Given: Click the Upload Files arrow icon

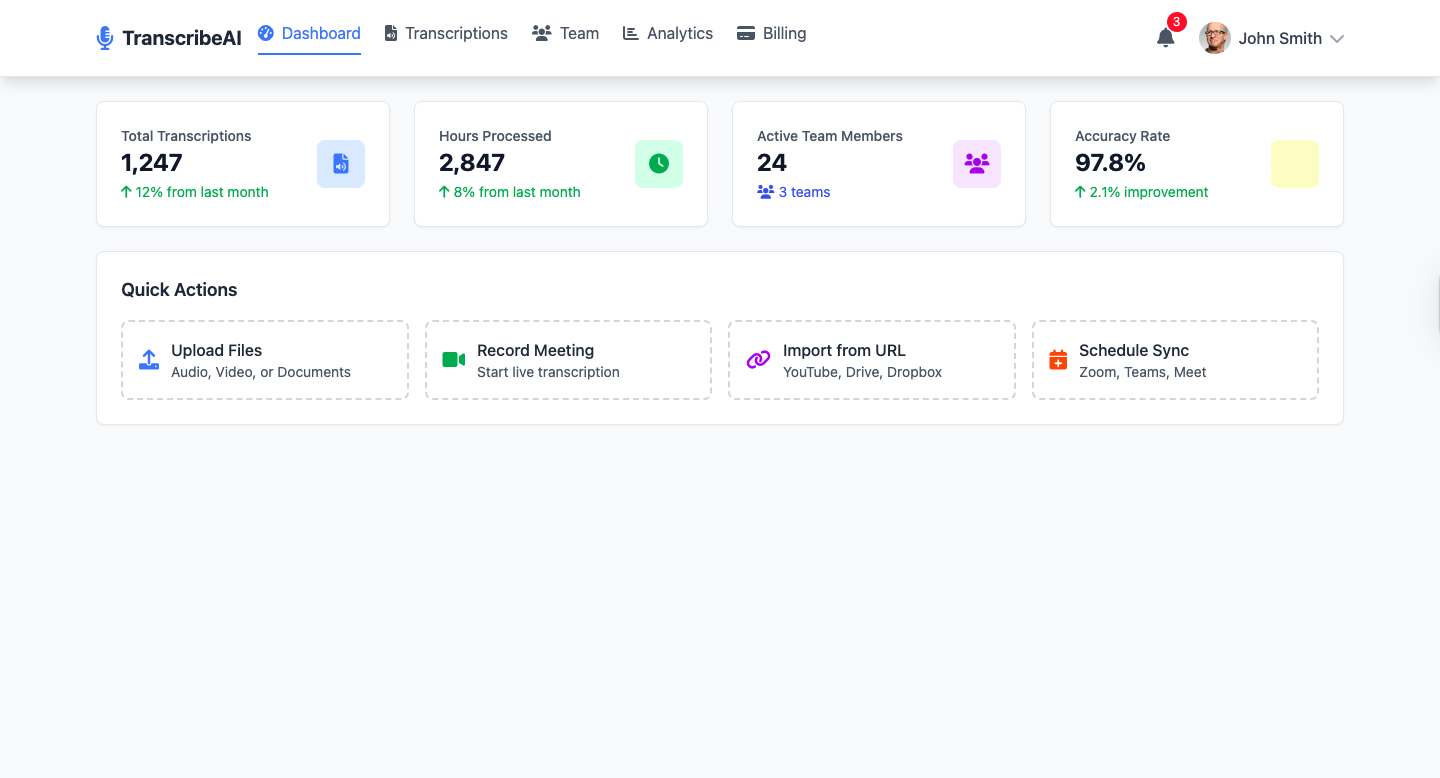Looking at the screenshot, I should [149, 360].
